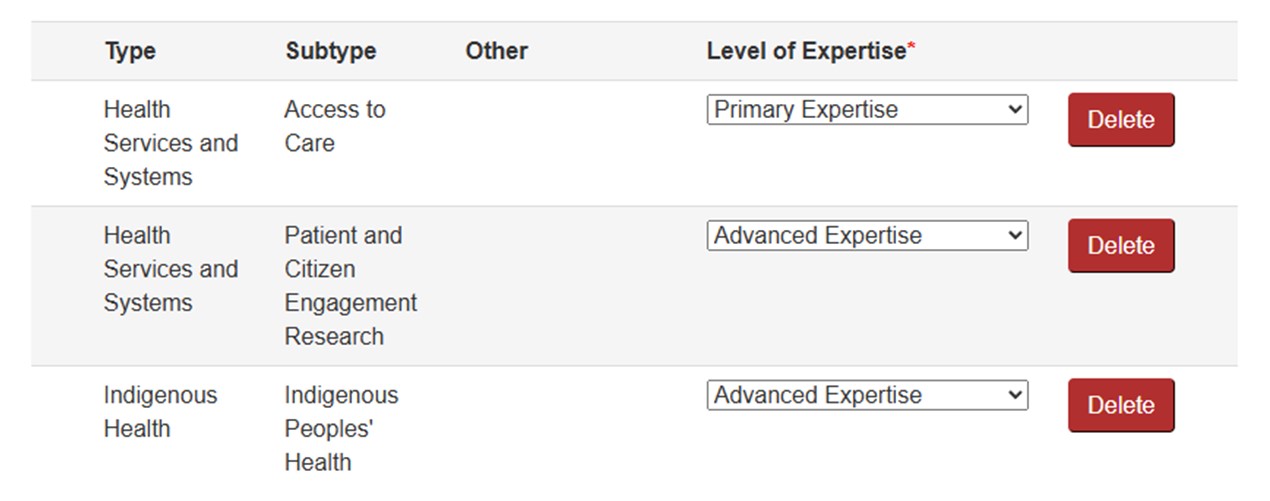This screenshot has height=501, width=1270.
Task: Click the Other column header
Action: click(496, 51)
